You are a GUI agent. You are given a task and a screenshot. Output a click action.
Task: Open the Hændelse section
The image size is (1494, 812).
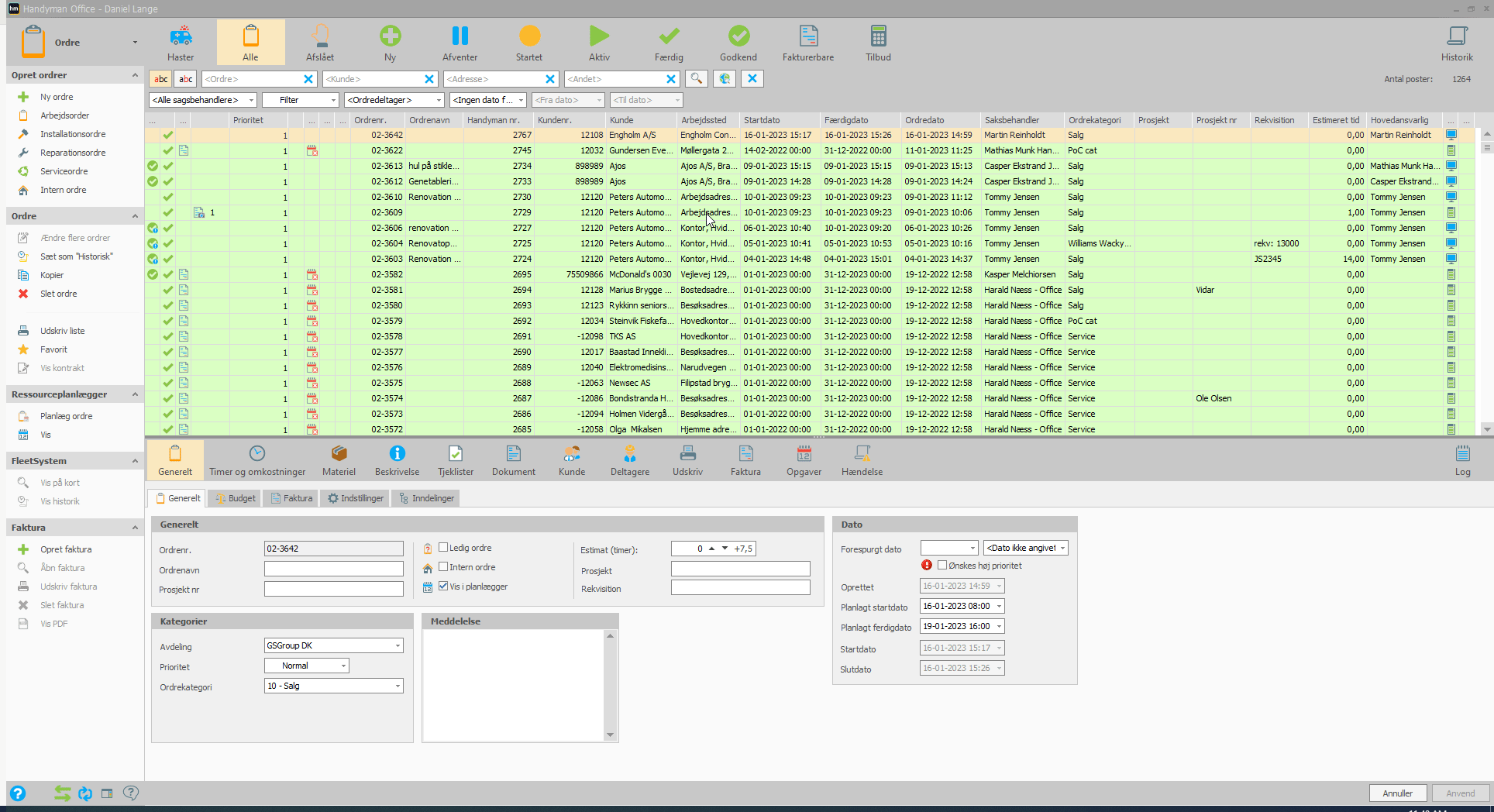[862, 460]
